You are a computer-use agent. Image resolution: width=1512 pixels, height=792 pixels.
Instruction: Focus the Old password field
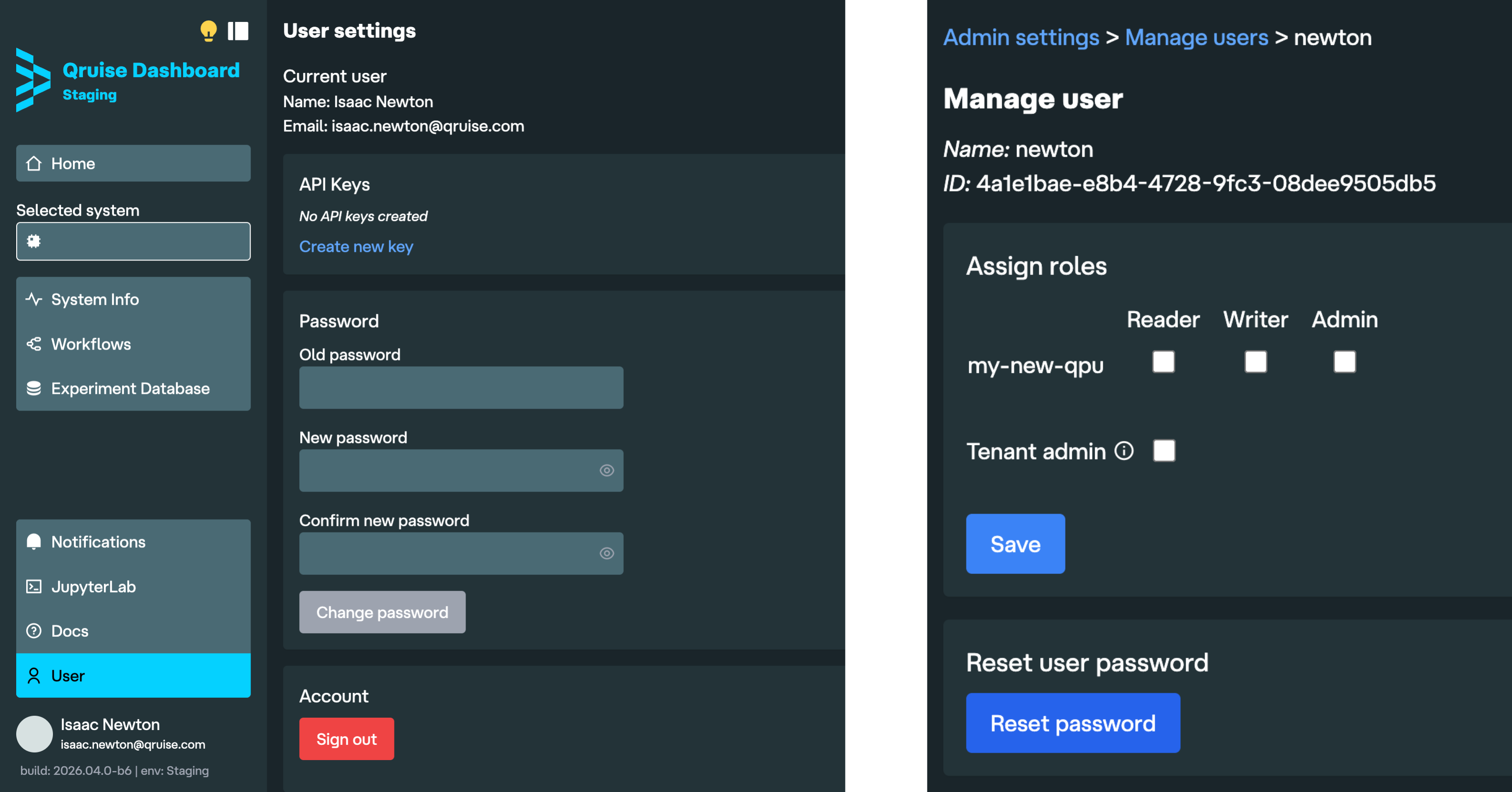click(461, 388)
